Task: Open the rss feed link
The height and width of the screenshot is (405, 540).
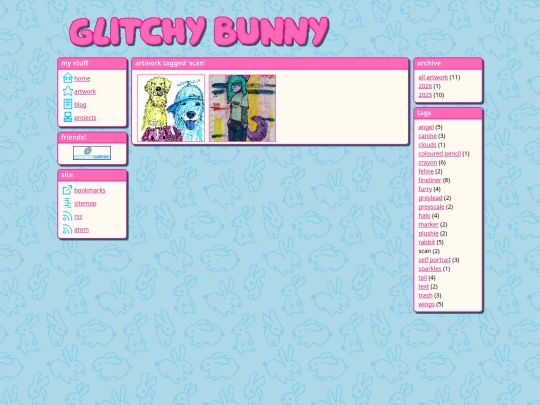Action: [x=78, y=217]
